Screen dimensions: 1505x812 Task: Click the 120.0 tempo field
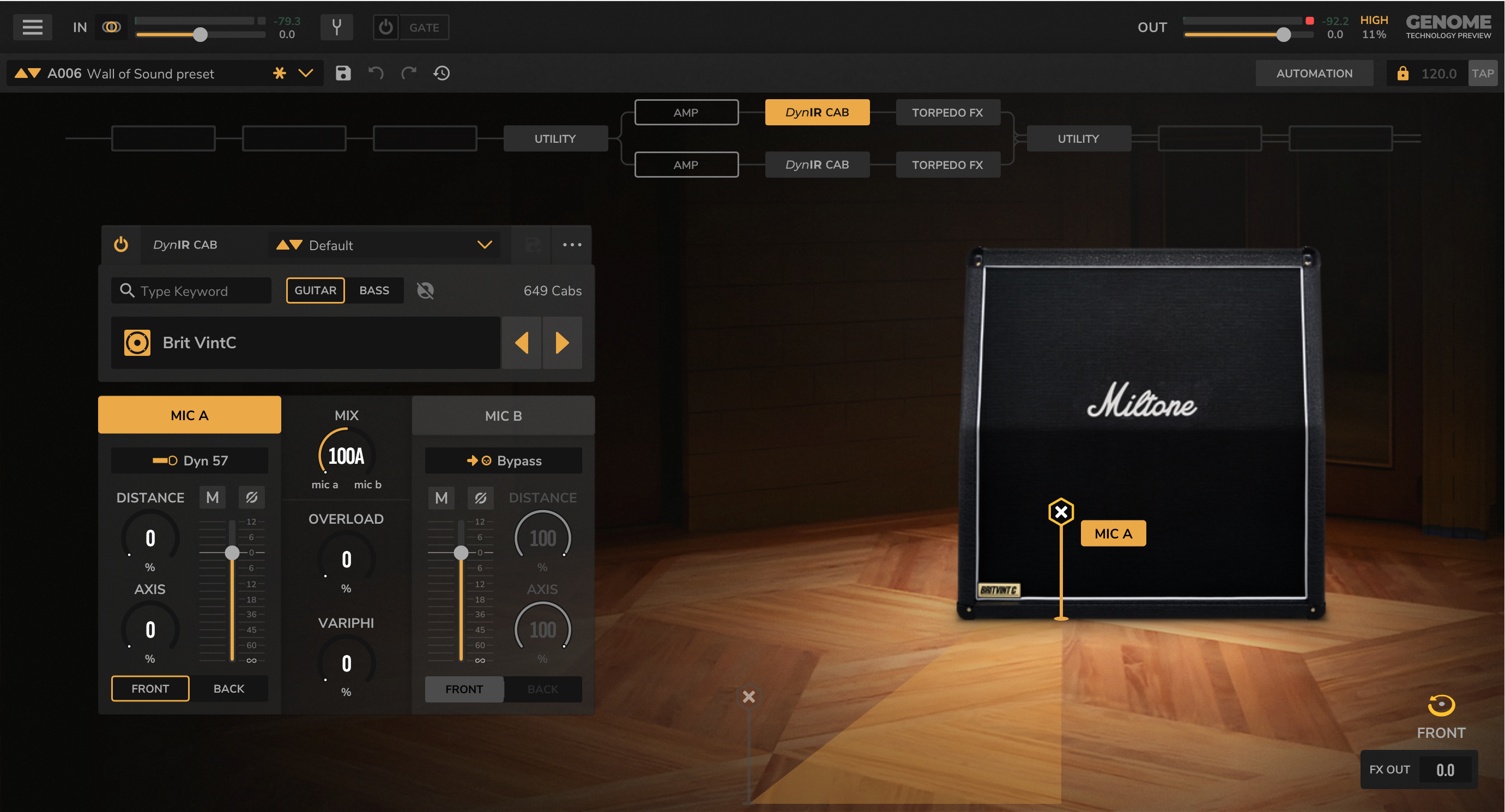(1439, 74)
